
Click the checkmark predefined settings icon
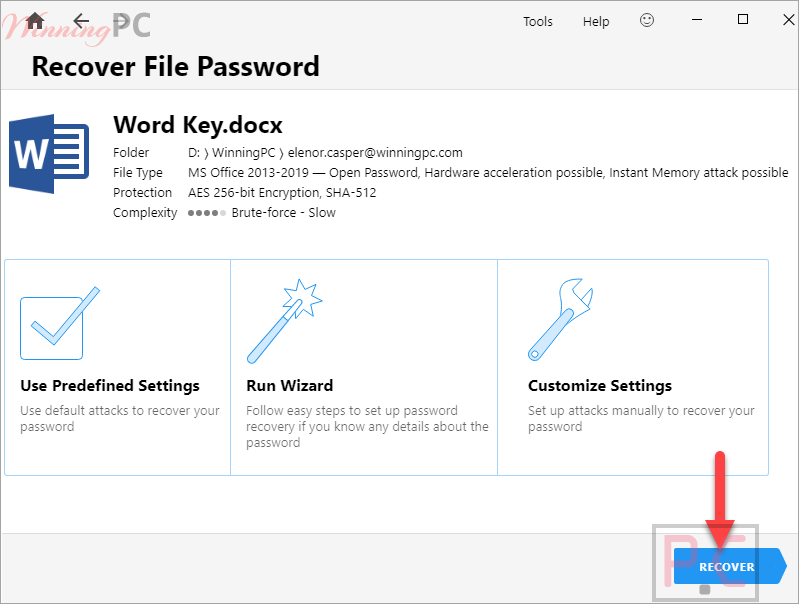(60, 324)
